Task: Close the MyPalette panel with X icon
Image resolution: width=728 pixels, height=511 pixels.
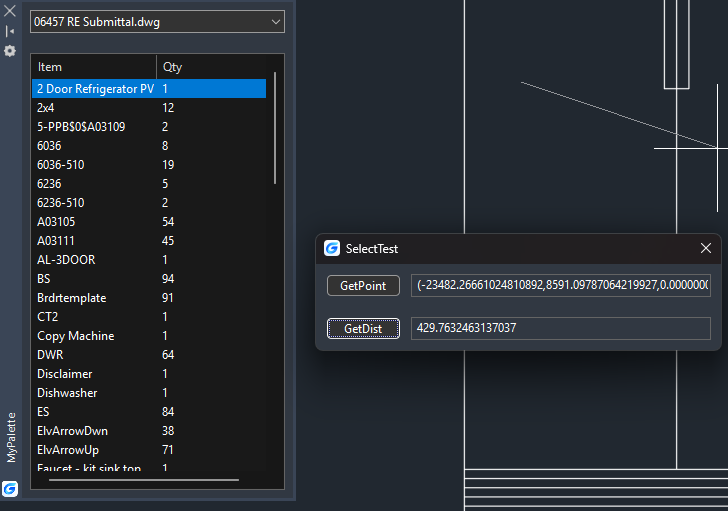Action: point(10,11)
